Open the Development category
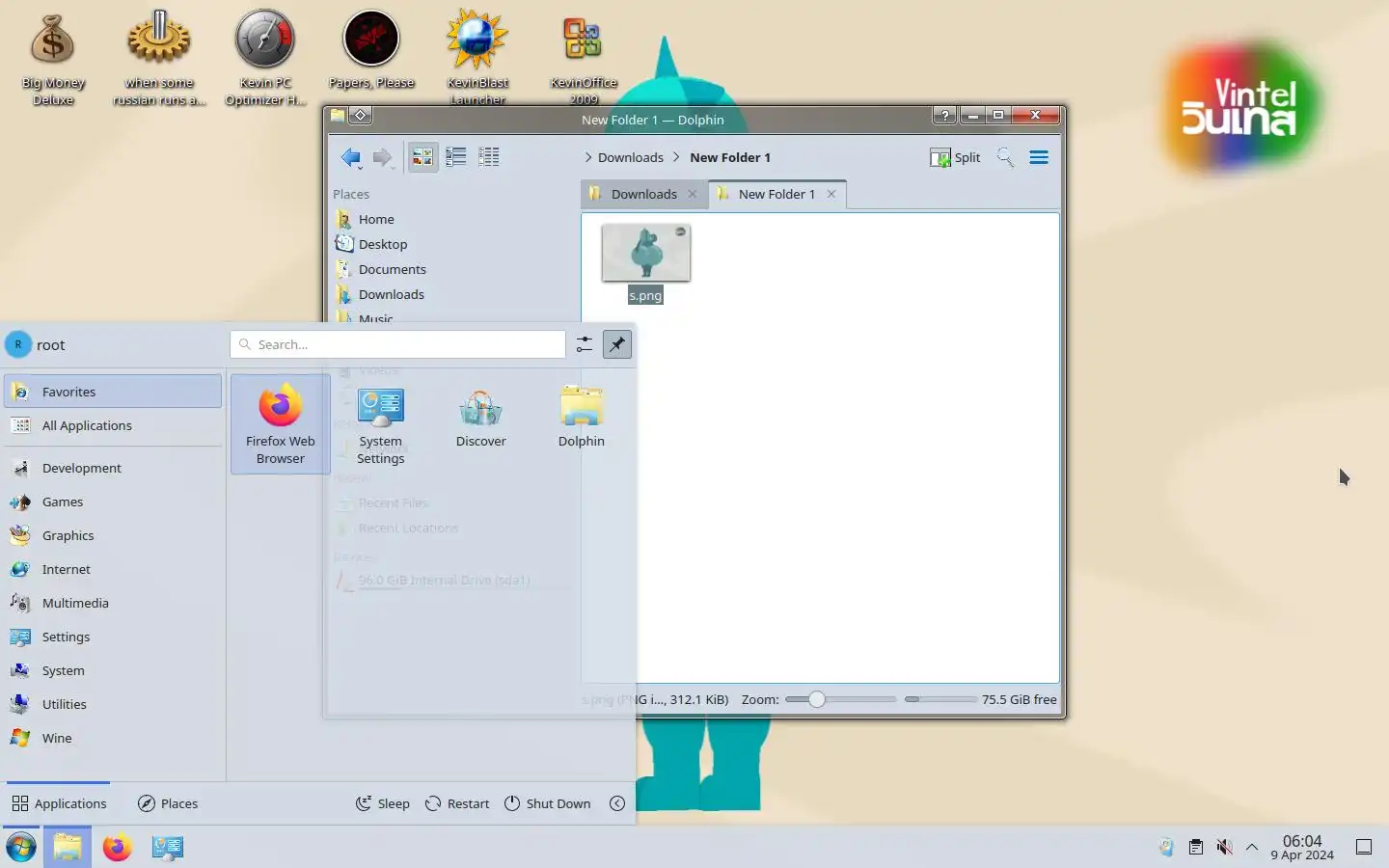The width and height of the screenshot is (1389, 868). (113, 468)
